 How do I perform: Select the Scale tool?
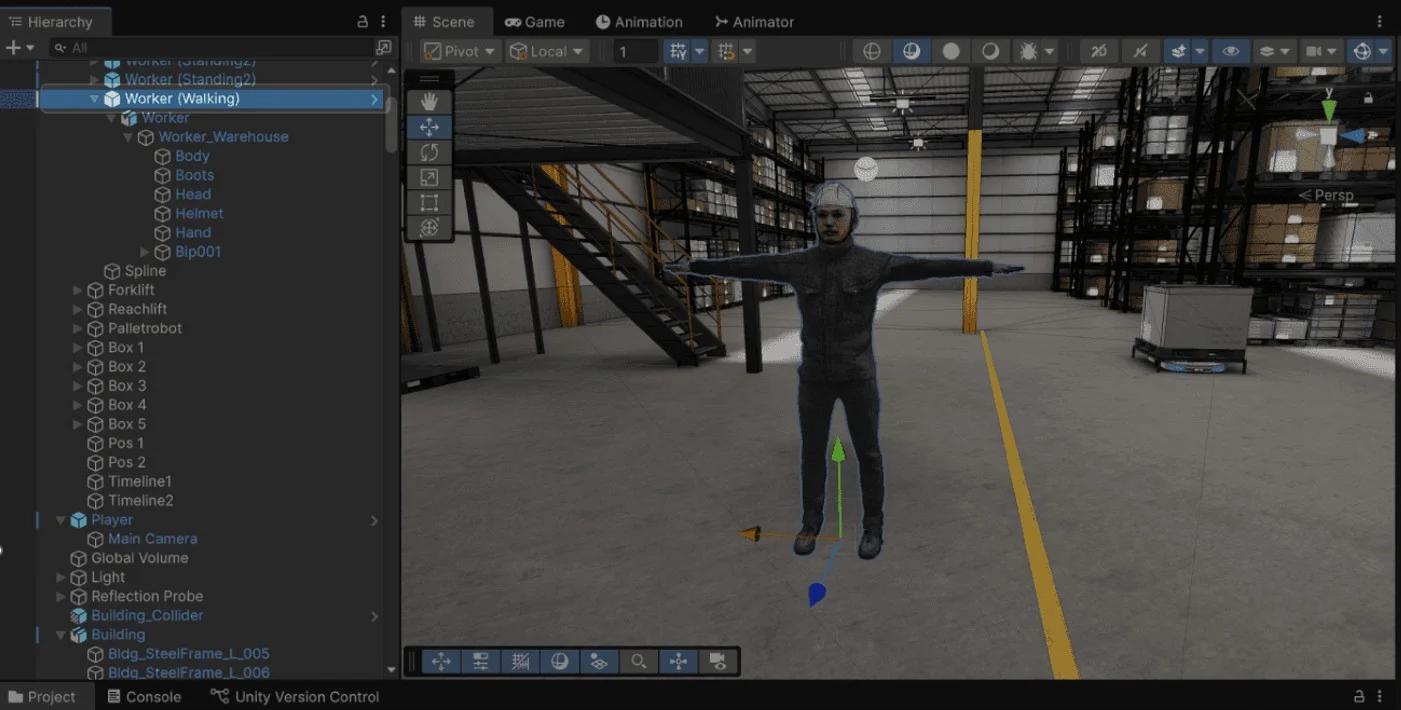429,177
